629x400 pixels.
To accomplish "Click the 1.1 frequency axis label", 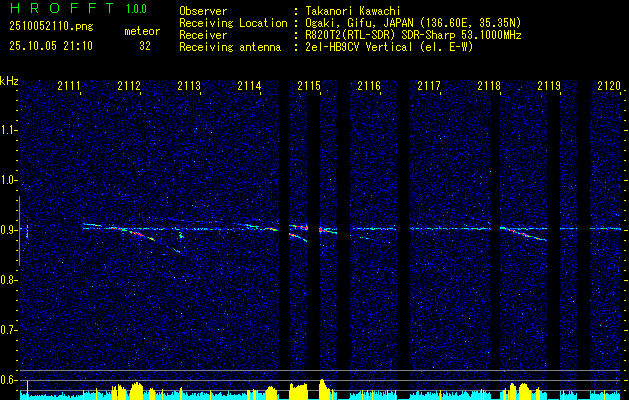I will click(x=8, y=130).
